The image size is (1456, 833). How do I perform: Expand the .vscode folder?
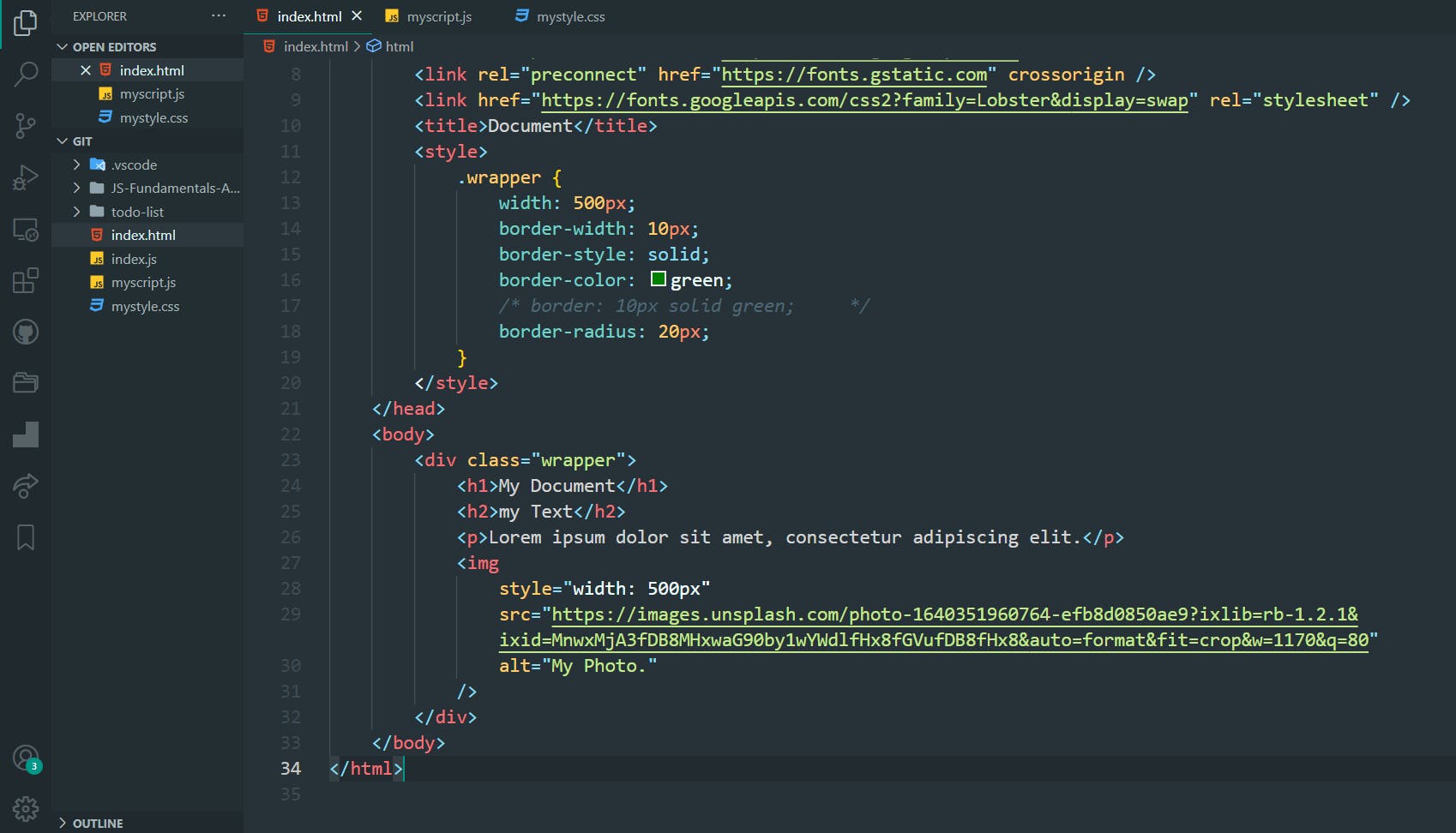click(x=134, y=165)
